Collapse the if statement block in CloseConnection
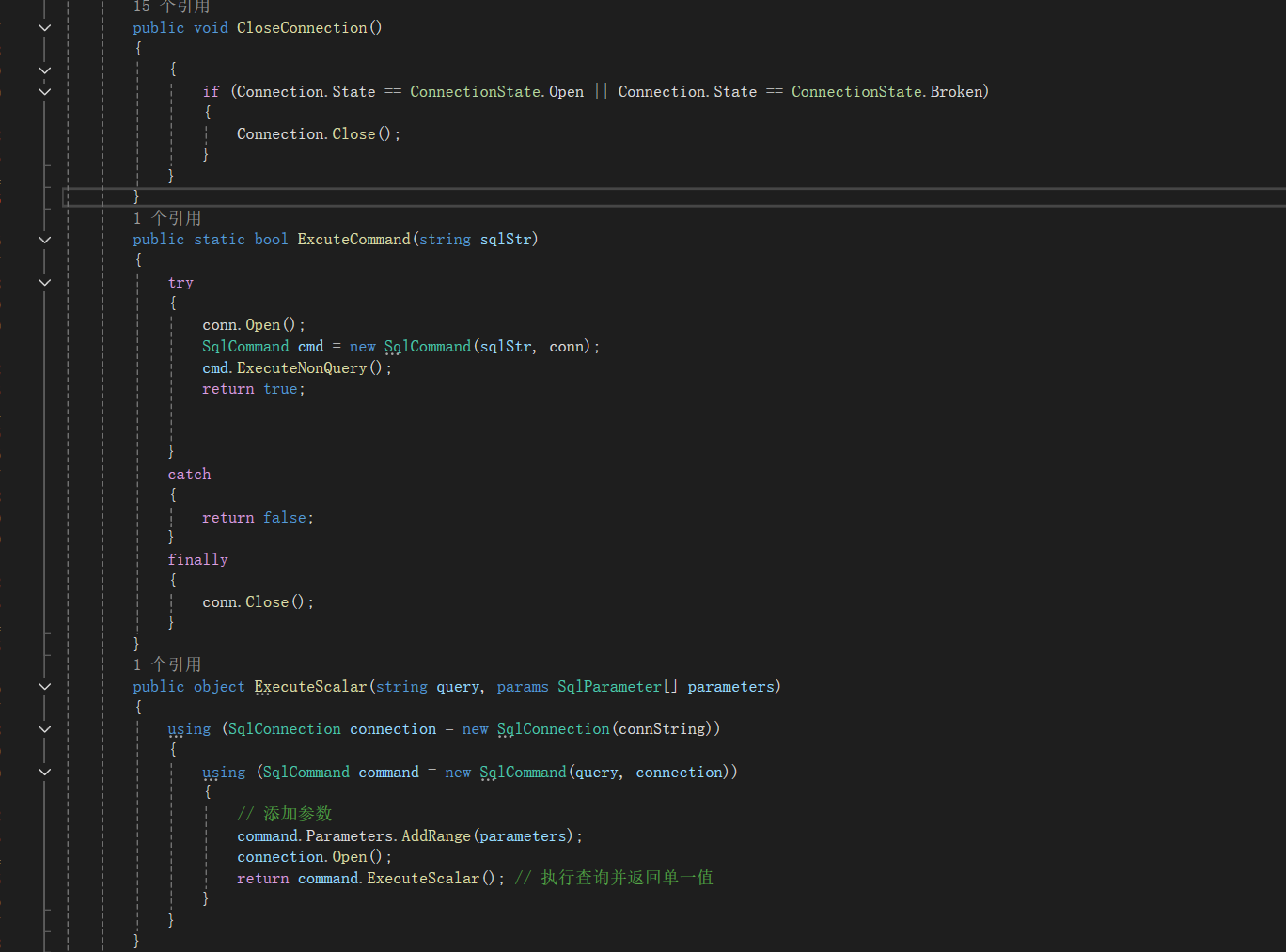The width and height of the screenshot is (1286, 952). point(44,92)
